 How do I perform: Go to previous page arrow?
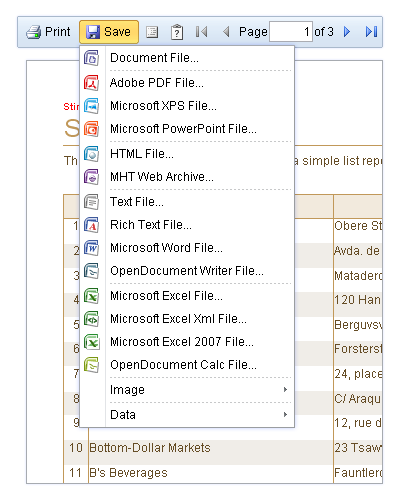pos(226,32)
